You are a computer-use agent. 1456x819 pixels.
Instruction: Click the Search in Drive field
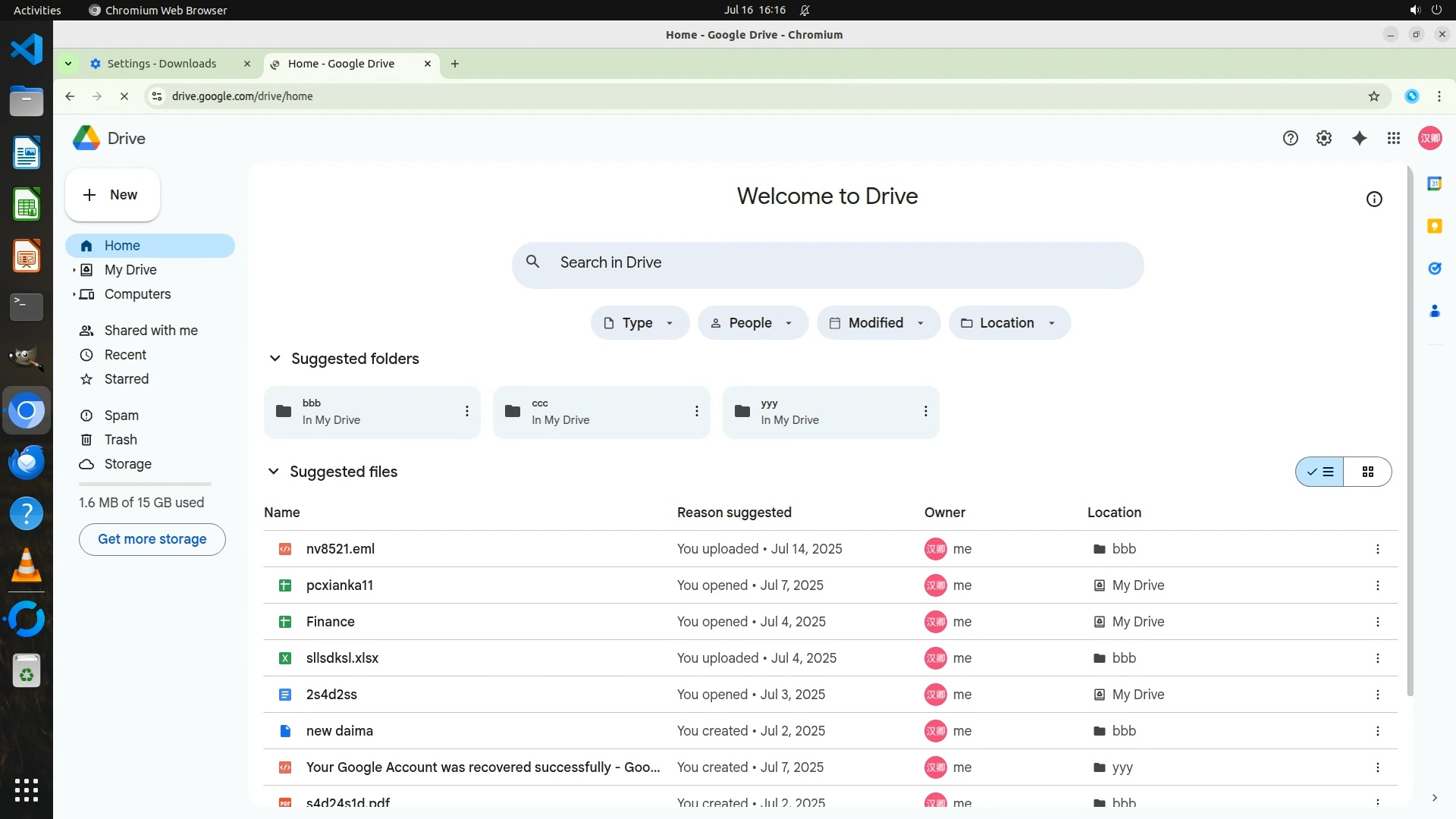(x=827, y=262)
